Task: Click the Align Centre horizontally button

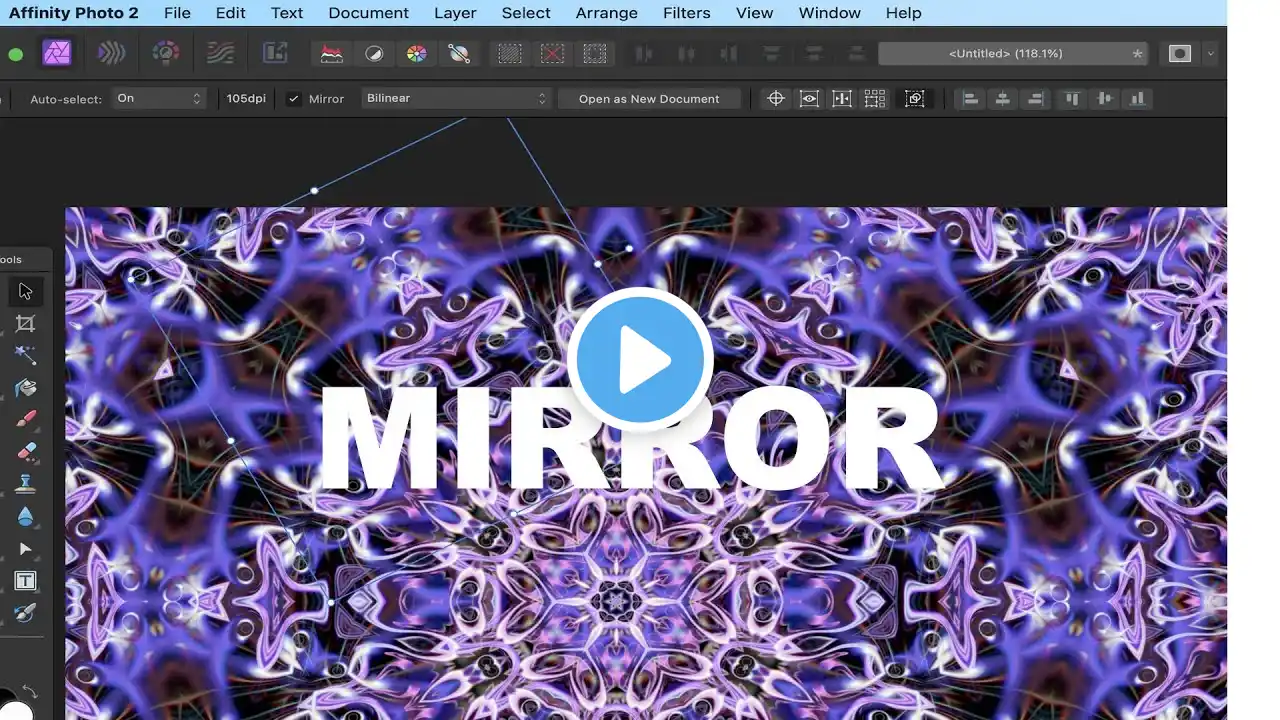Action: point(1003,98)
